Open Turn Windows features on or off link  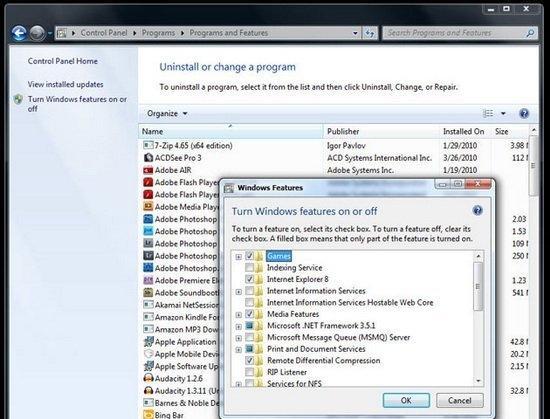click(78, 104)
